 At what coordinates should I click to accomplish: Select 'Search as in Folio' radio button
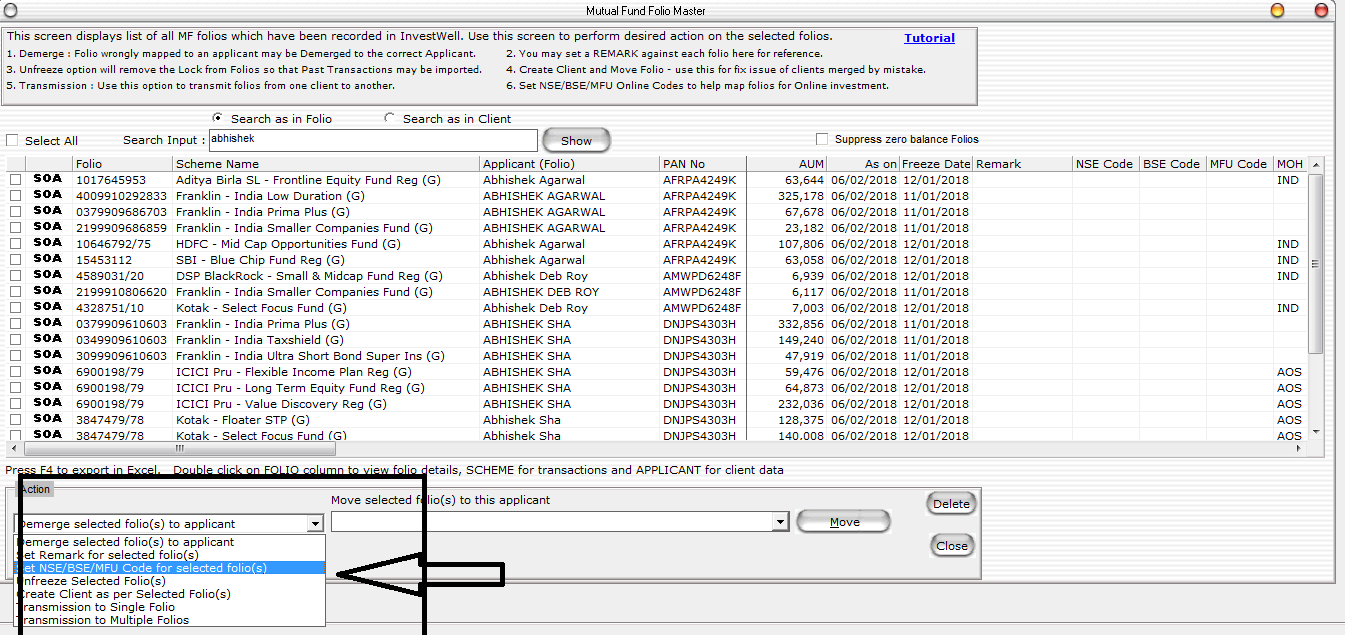(x=217, y=118)
